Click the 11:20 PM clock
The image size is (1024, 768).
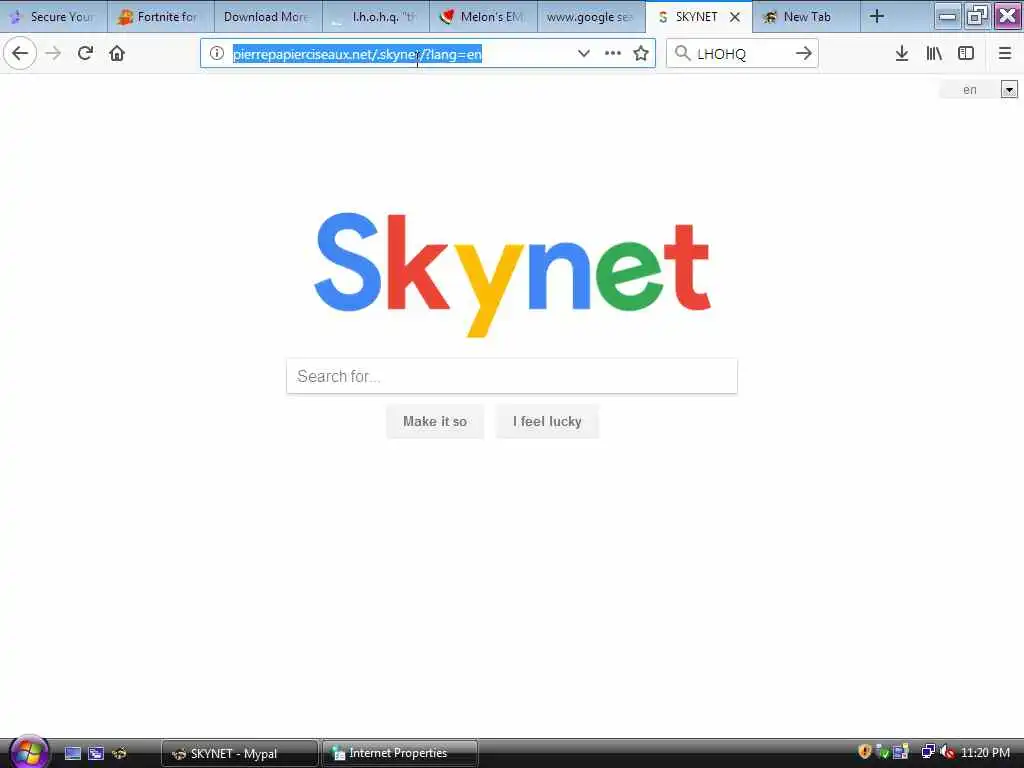coord(985,753)
